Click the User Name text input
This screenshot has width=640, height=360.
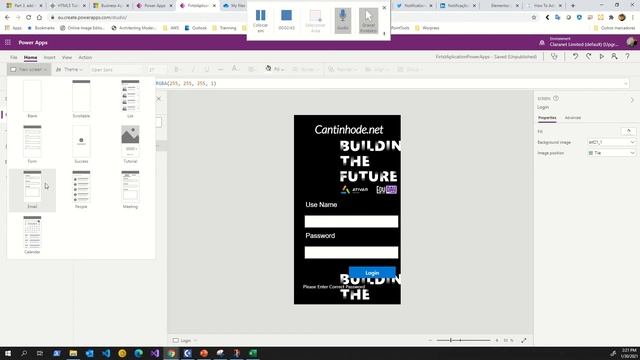click(351, 221)
